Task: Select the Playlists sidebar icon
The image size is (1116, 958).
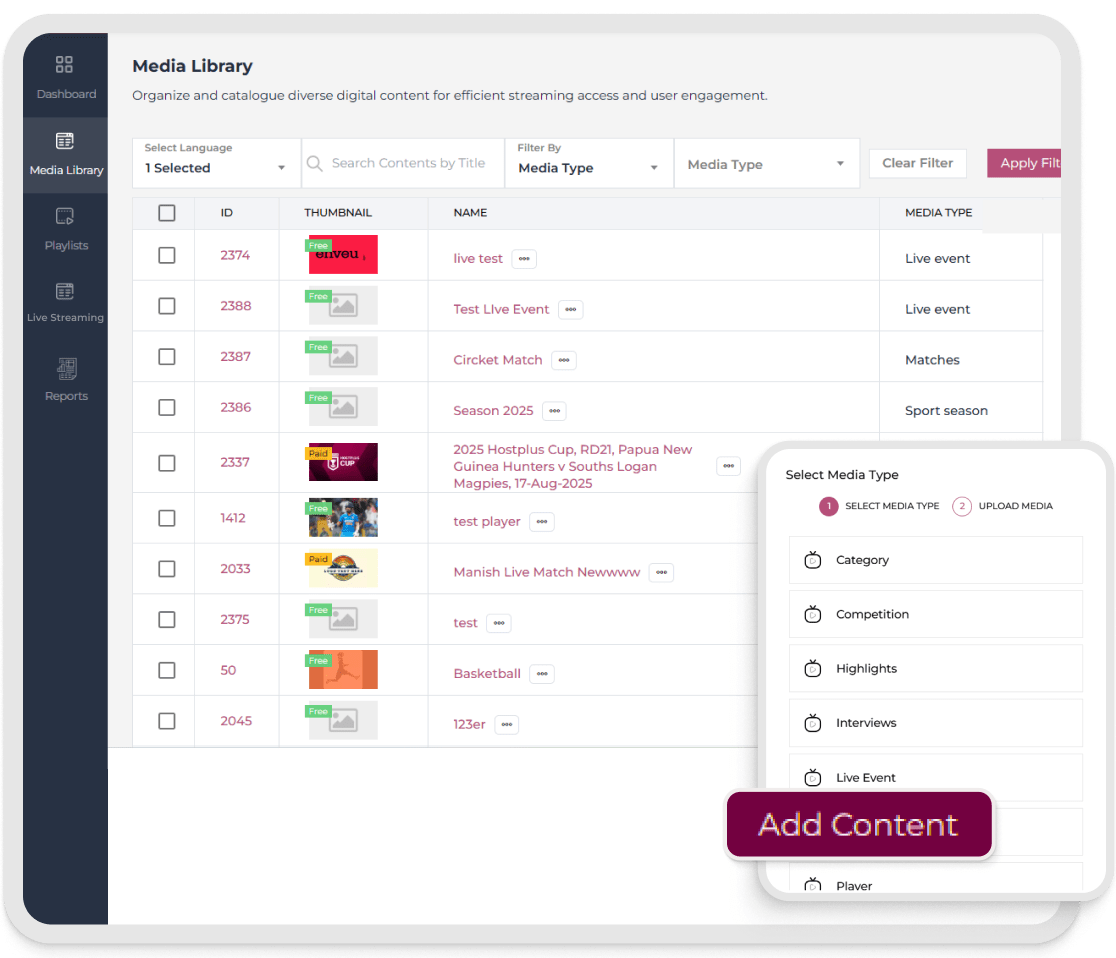Action: pos(65,217)
